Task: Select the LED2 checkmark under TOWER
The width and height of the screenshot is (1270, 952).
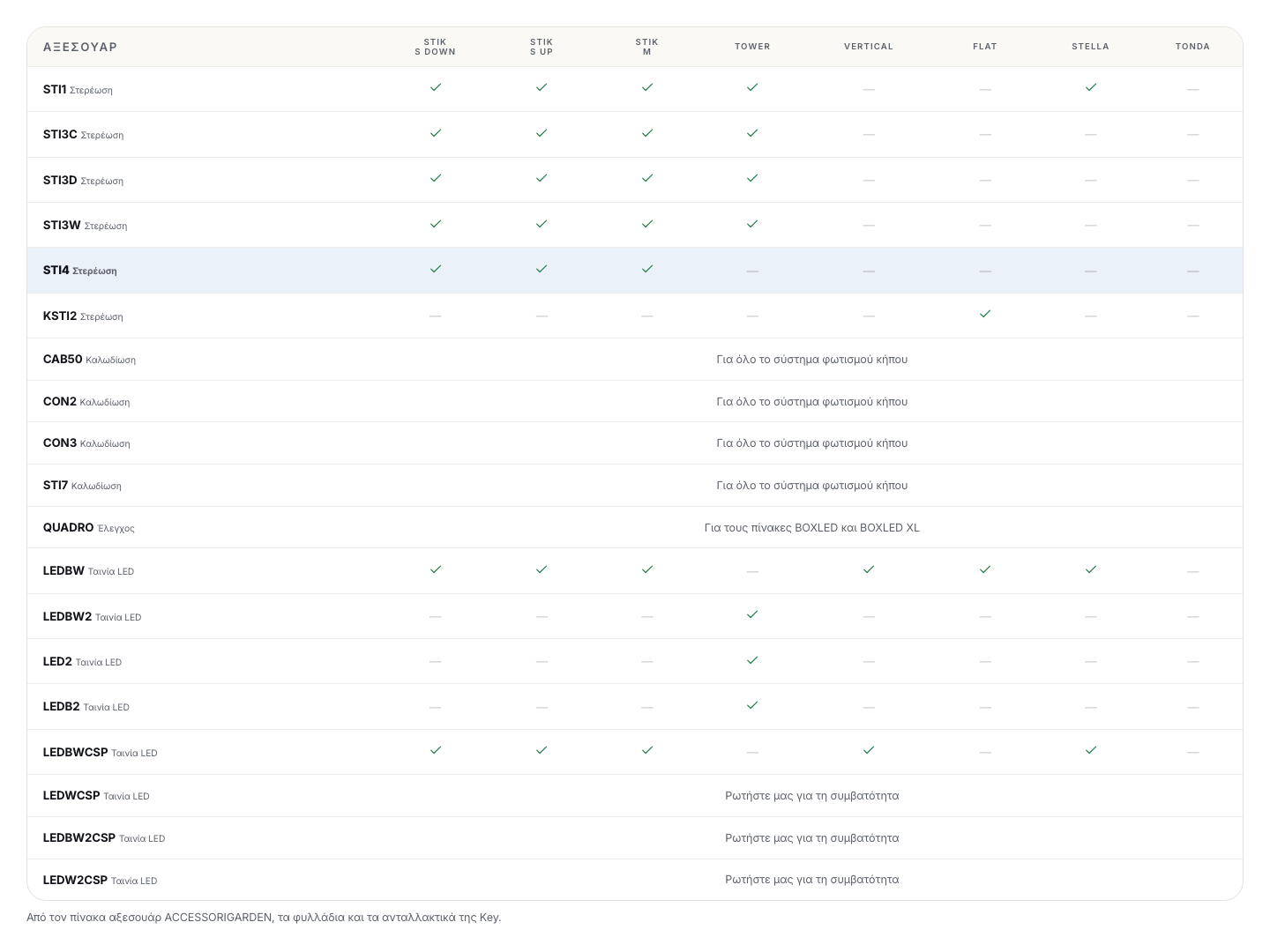Action: point(752,660)
